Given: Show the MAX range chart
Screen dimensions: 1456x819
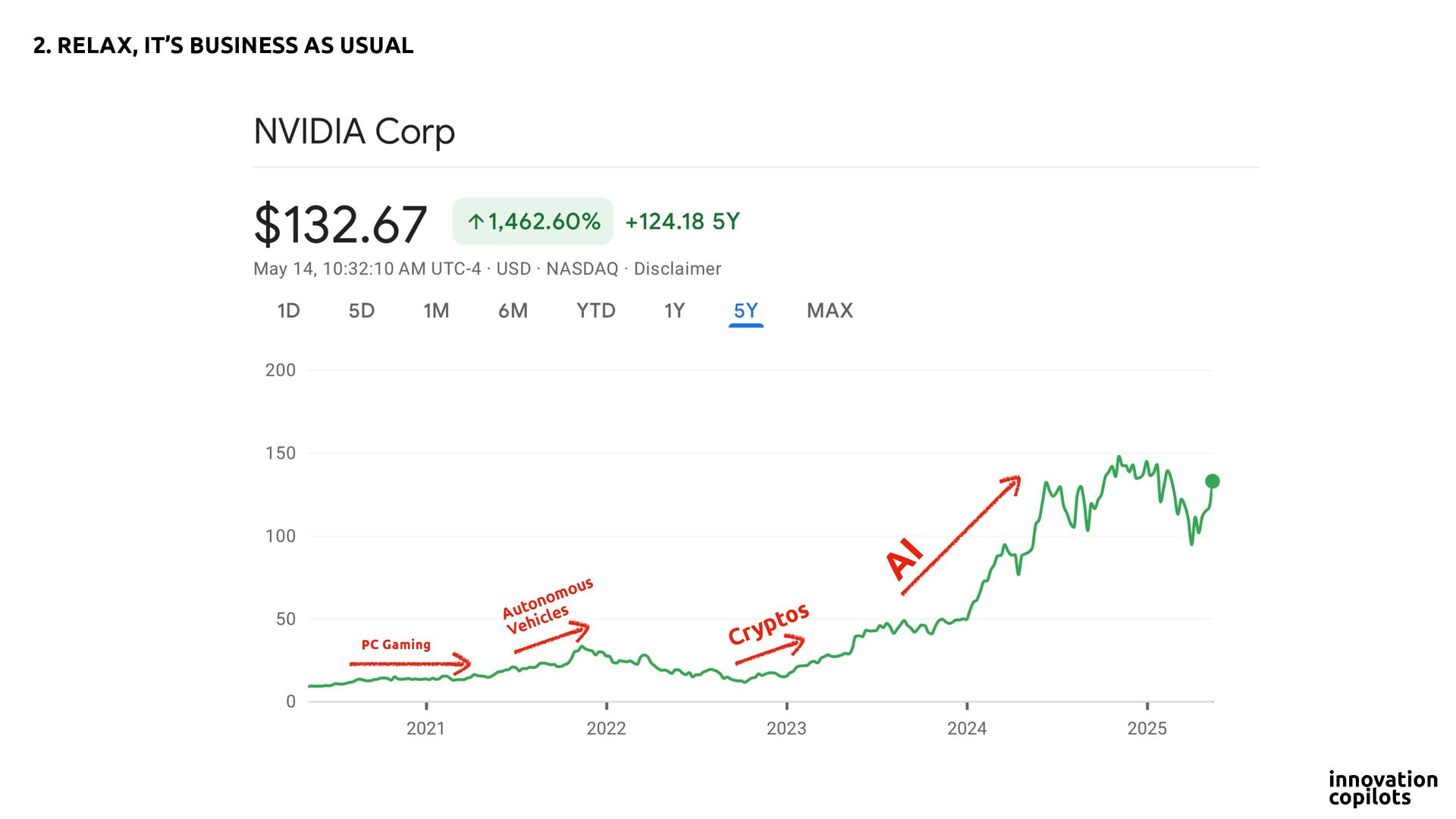Looking at the screenshot, I should (830, 311).
